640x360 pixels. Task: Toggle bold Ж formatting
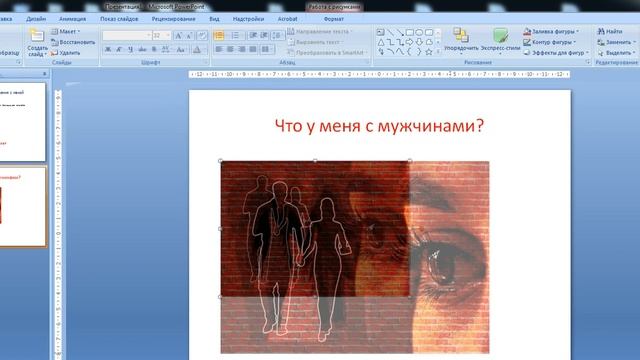coord(108,49)
